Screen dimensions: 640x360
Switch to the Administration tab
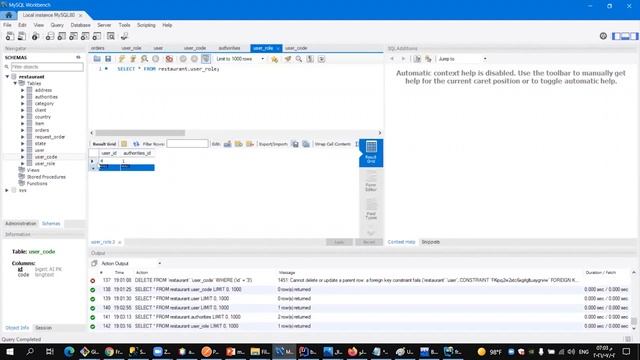[20, 224]
